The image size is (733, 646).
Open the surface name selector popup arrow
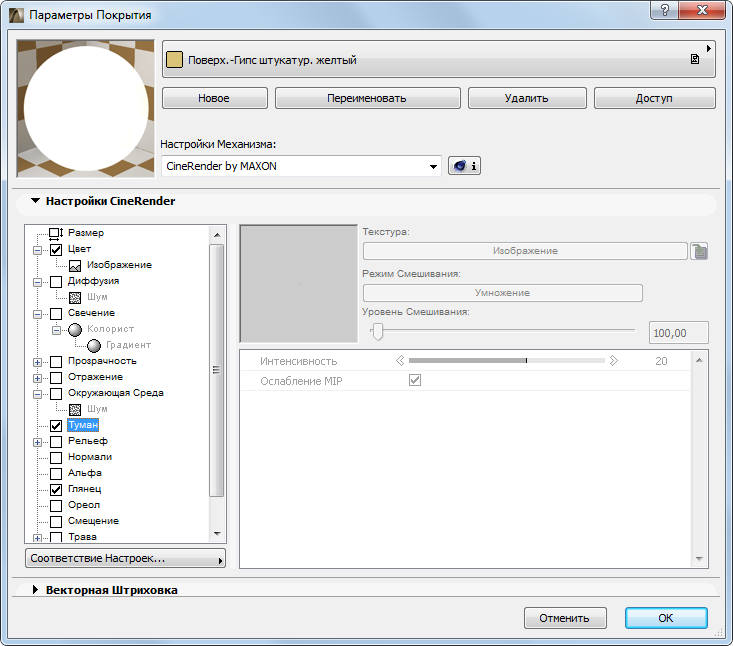709,48
